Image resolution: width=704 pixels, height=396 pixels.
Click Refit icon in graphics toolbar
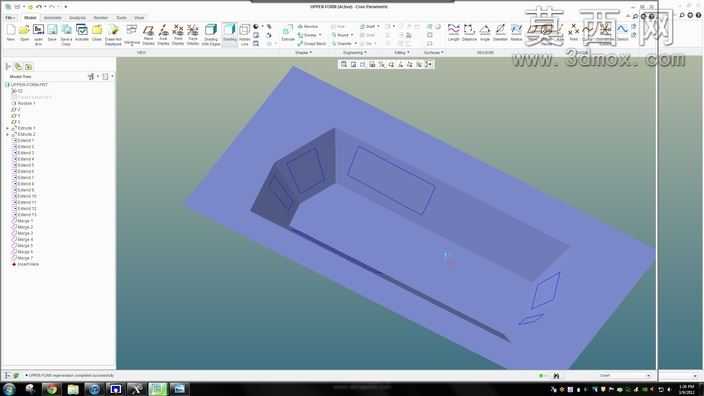[x=344, y=65]
